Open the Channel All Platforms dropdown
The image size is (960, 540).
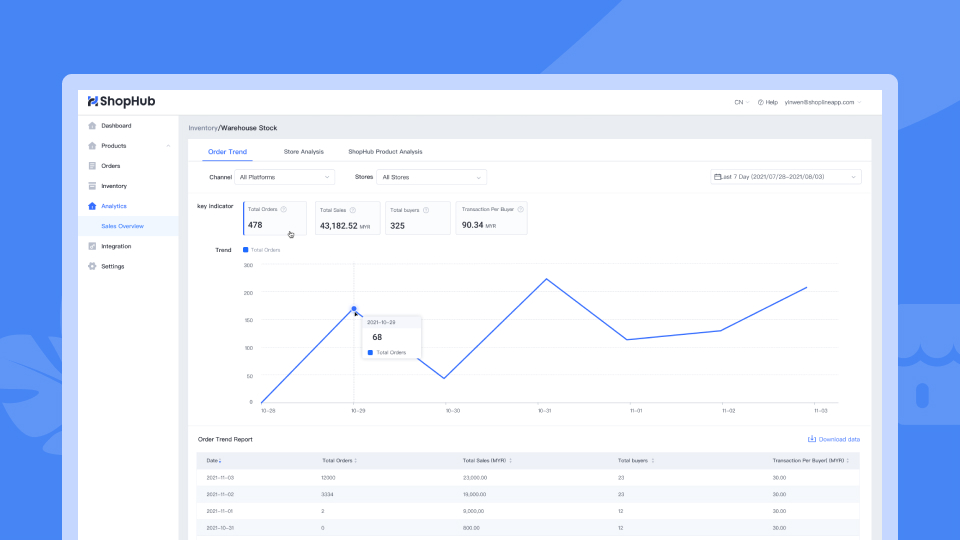coord(285,177)
